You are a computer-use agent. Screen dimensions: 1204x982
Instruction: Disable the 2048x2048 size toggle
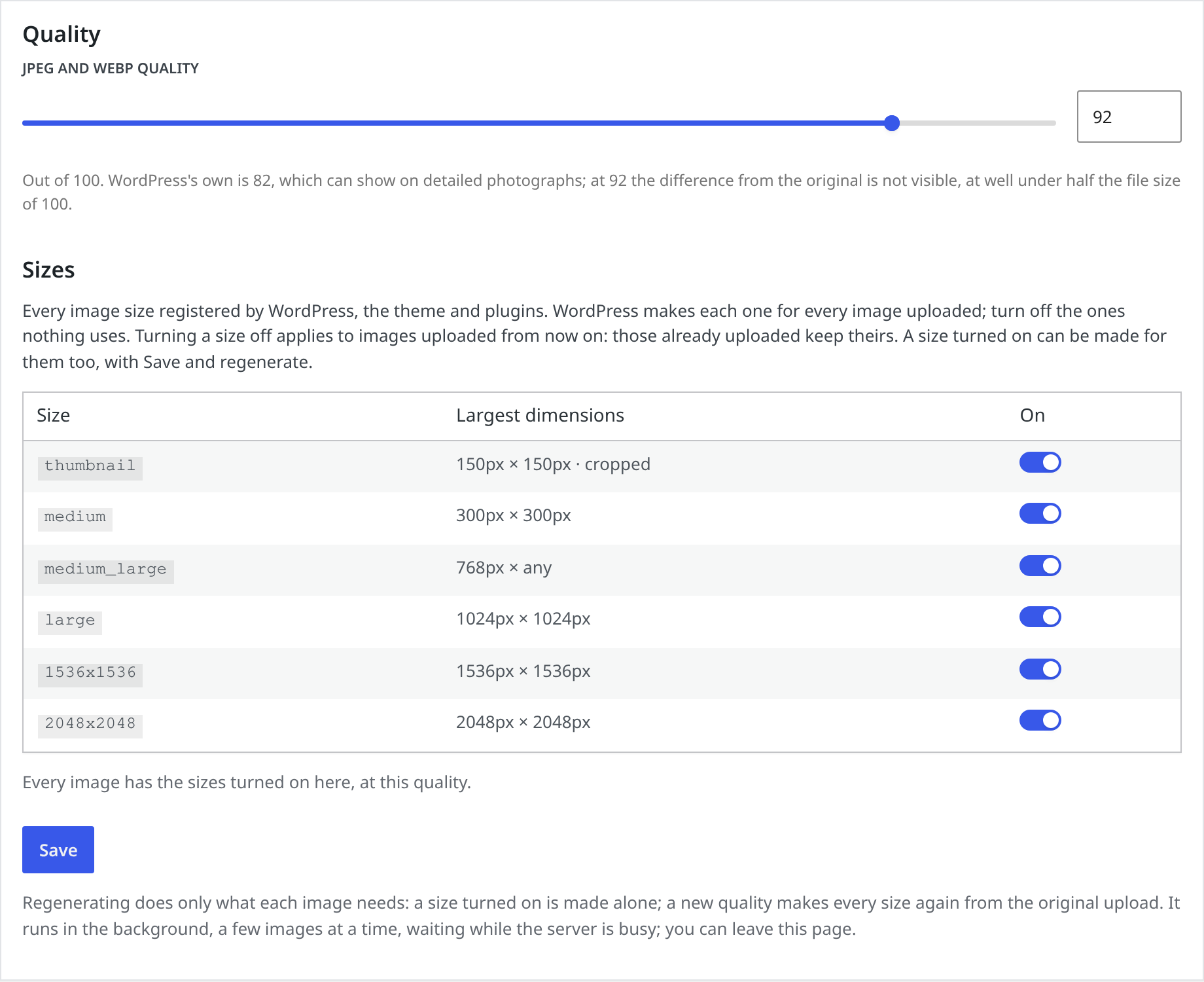click(x=1040, y=721)
